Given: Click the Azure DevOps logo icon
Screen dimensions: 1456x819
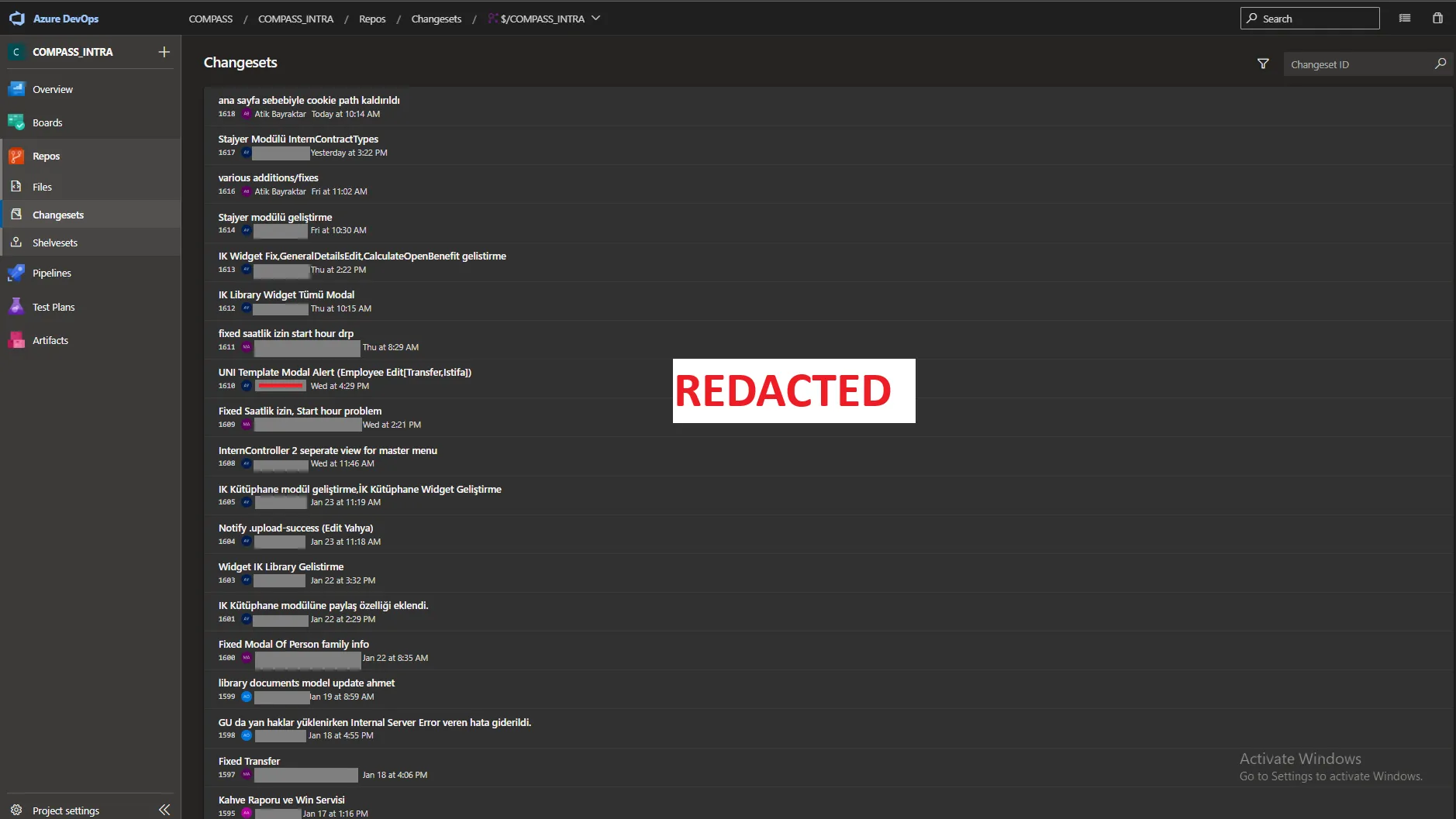Looking at the screenshot, I should click(16, 19).
